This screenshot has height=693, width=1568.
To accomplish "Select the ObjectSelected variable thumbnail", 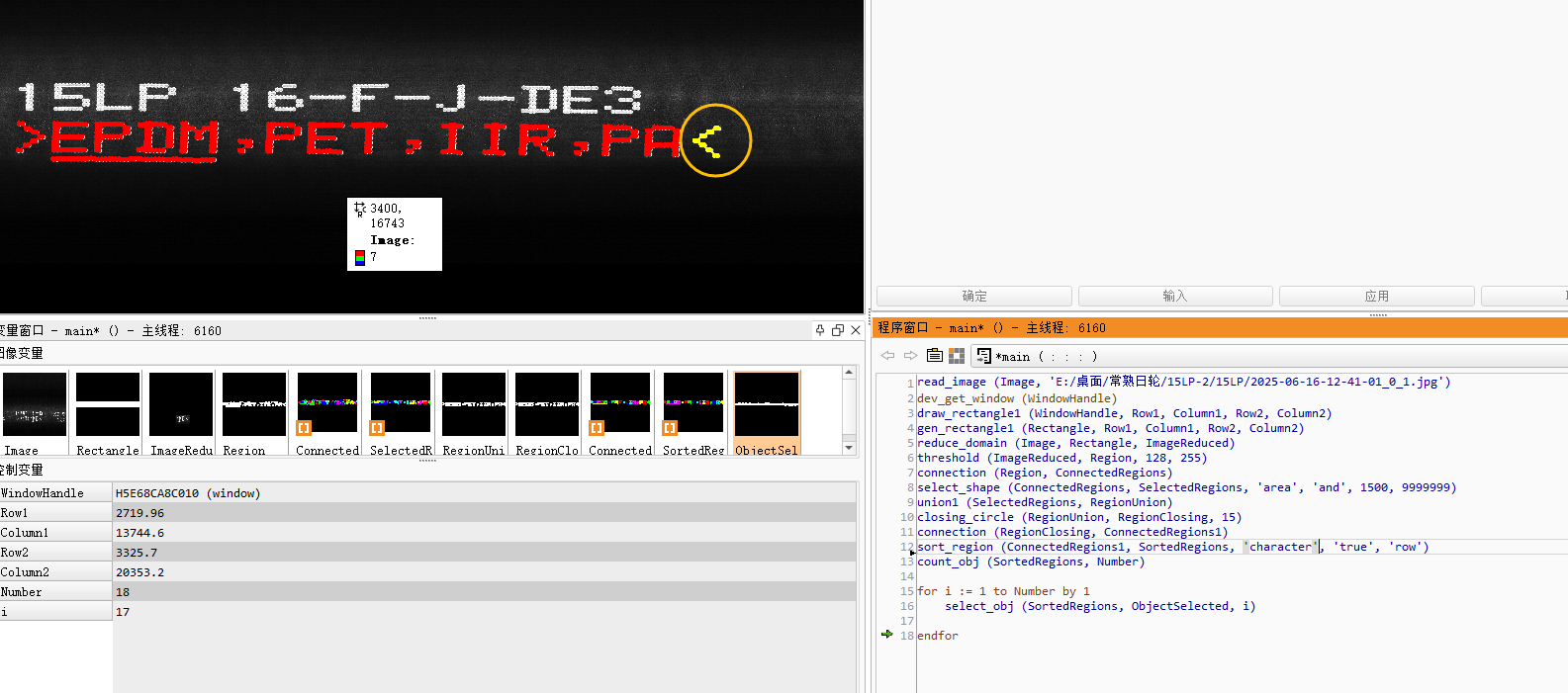I will 767,413.
